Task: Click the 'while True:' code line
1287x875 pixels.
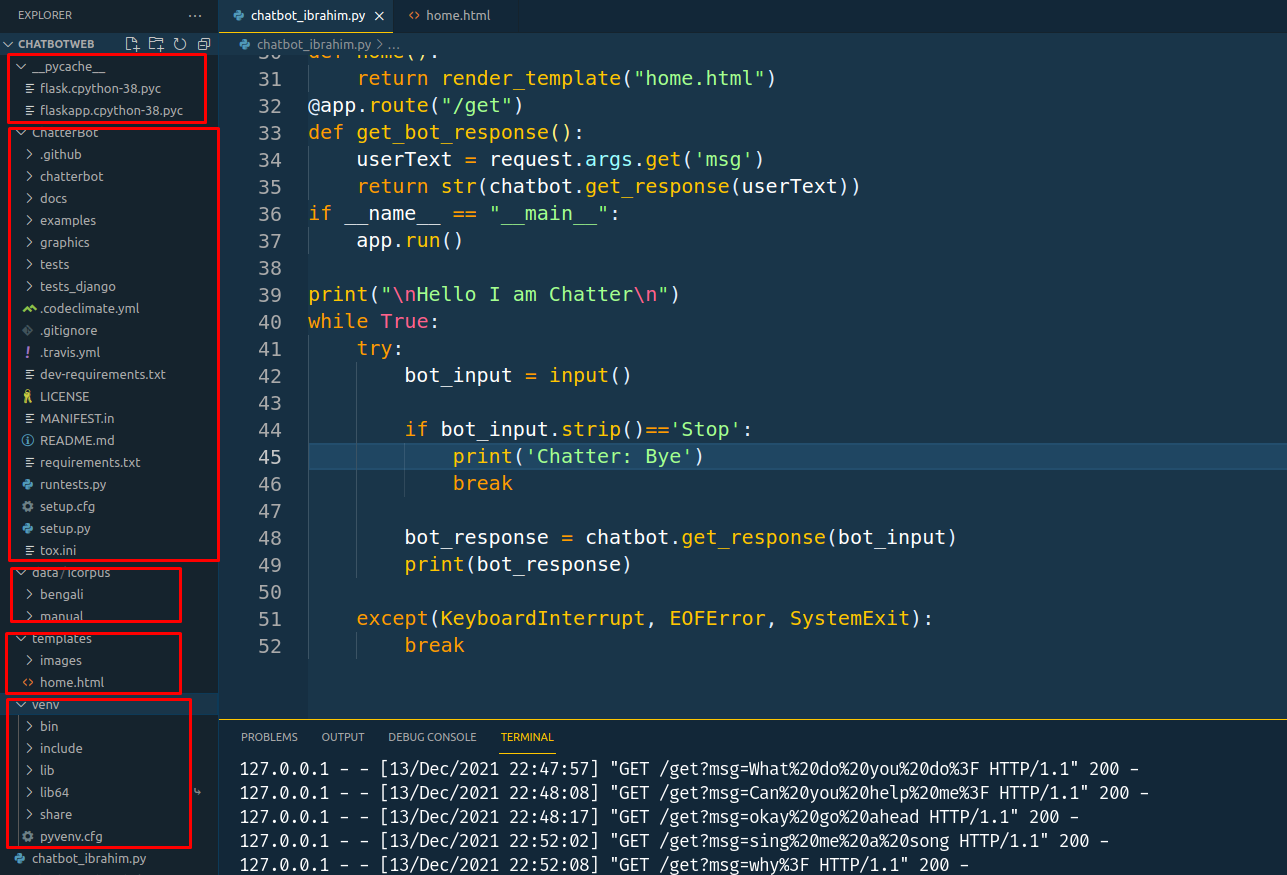Action: coord(374,321)
